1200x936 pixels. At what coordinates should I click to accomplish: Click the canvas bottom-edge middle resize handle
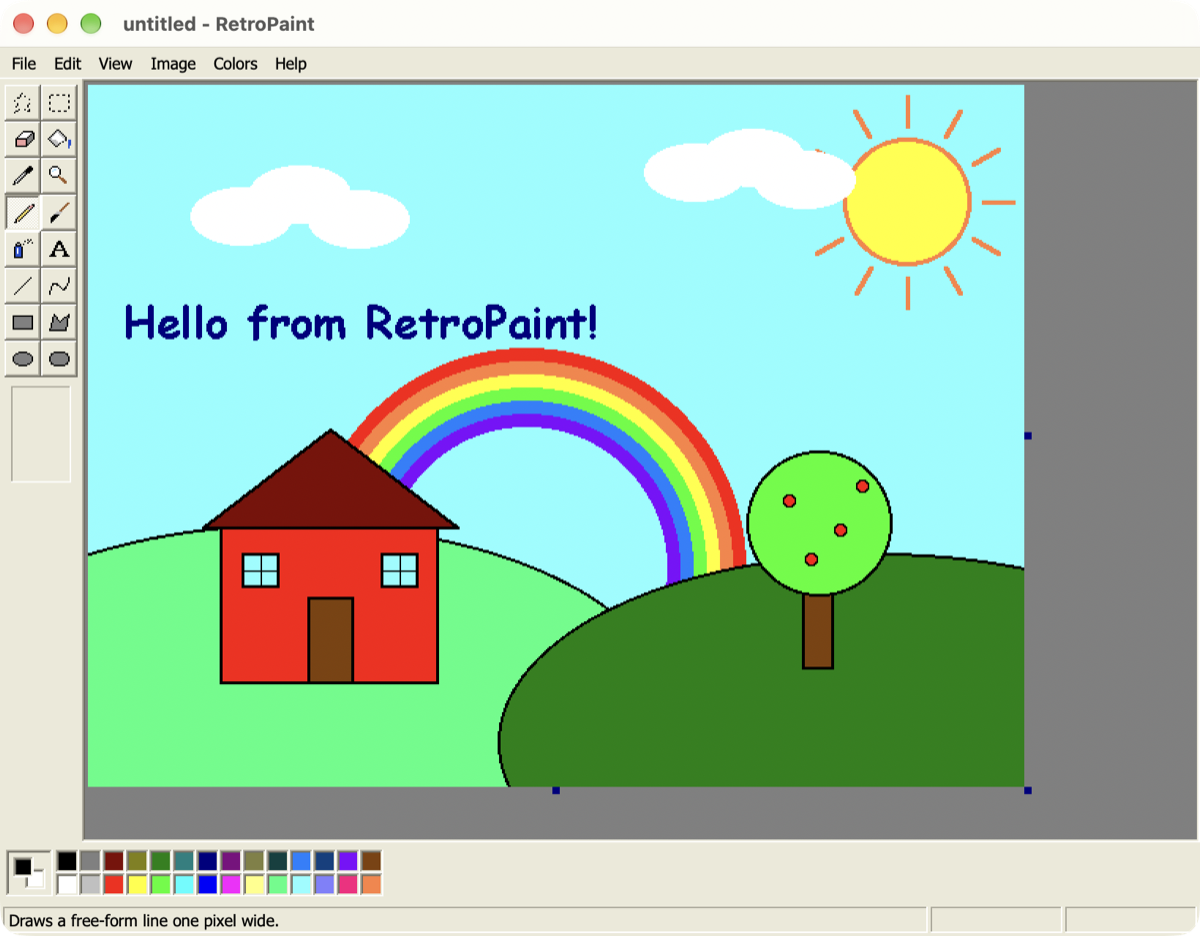click(556, 790)
